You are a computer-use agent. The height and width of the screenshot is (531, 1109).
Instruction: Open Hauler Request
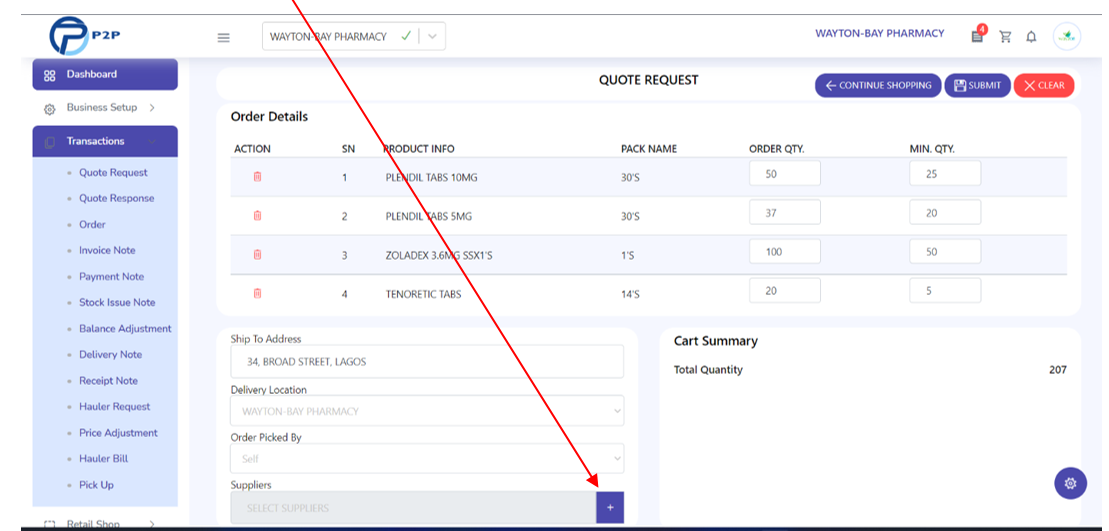(115, 407)
